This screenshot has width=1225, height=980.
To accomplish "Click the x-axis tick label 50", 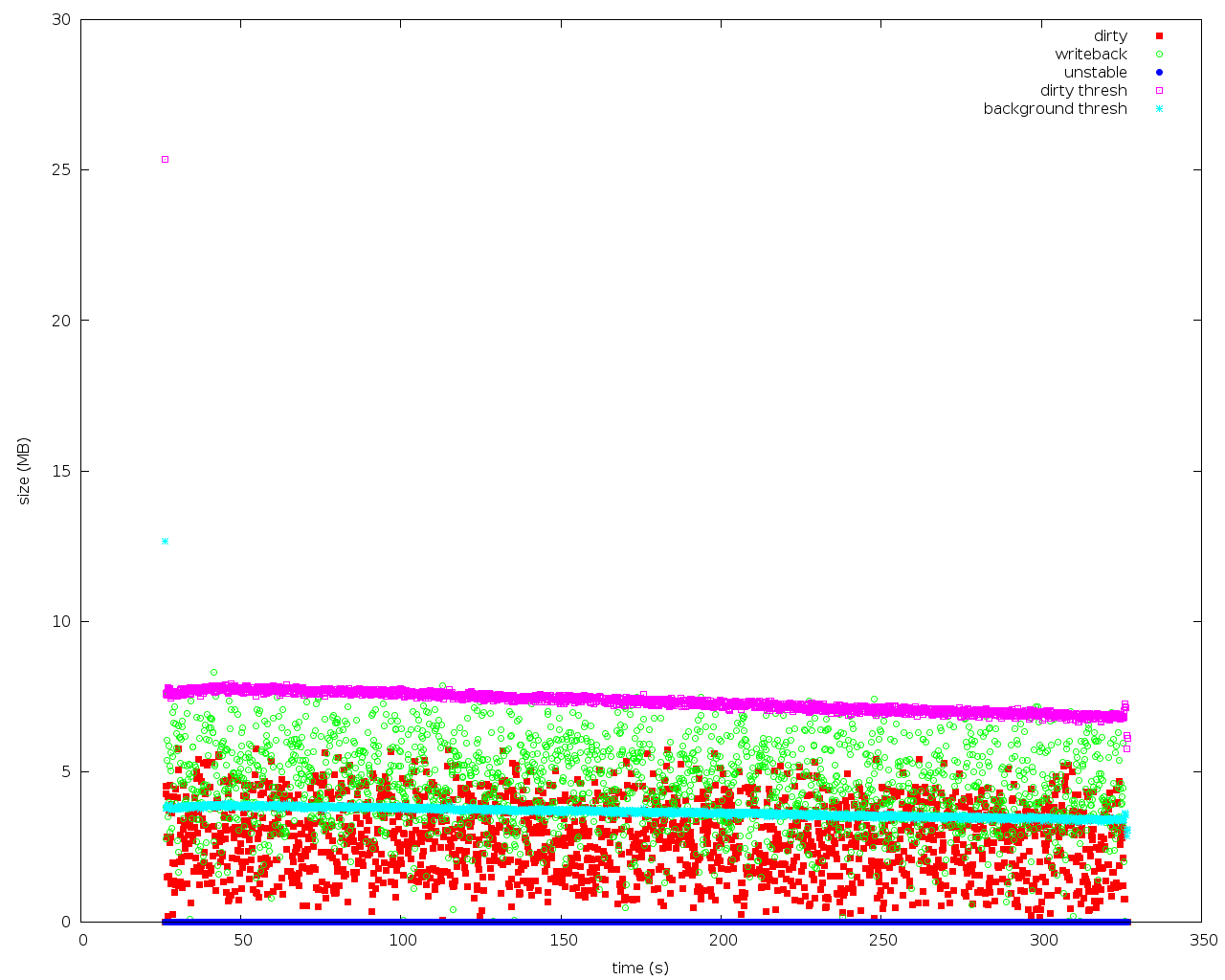I will 242,940.
